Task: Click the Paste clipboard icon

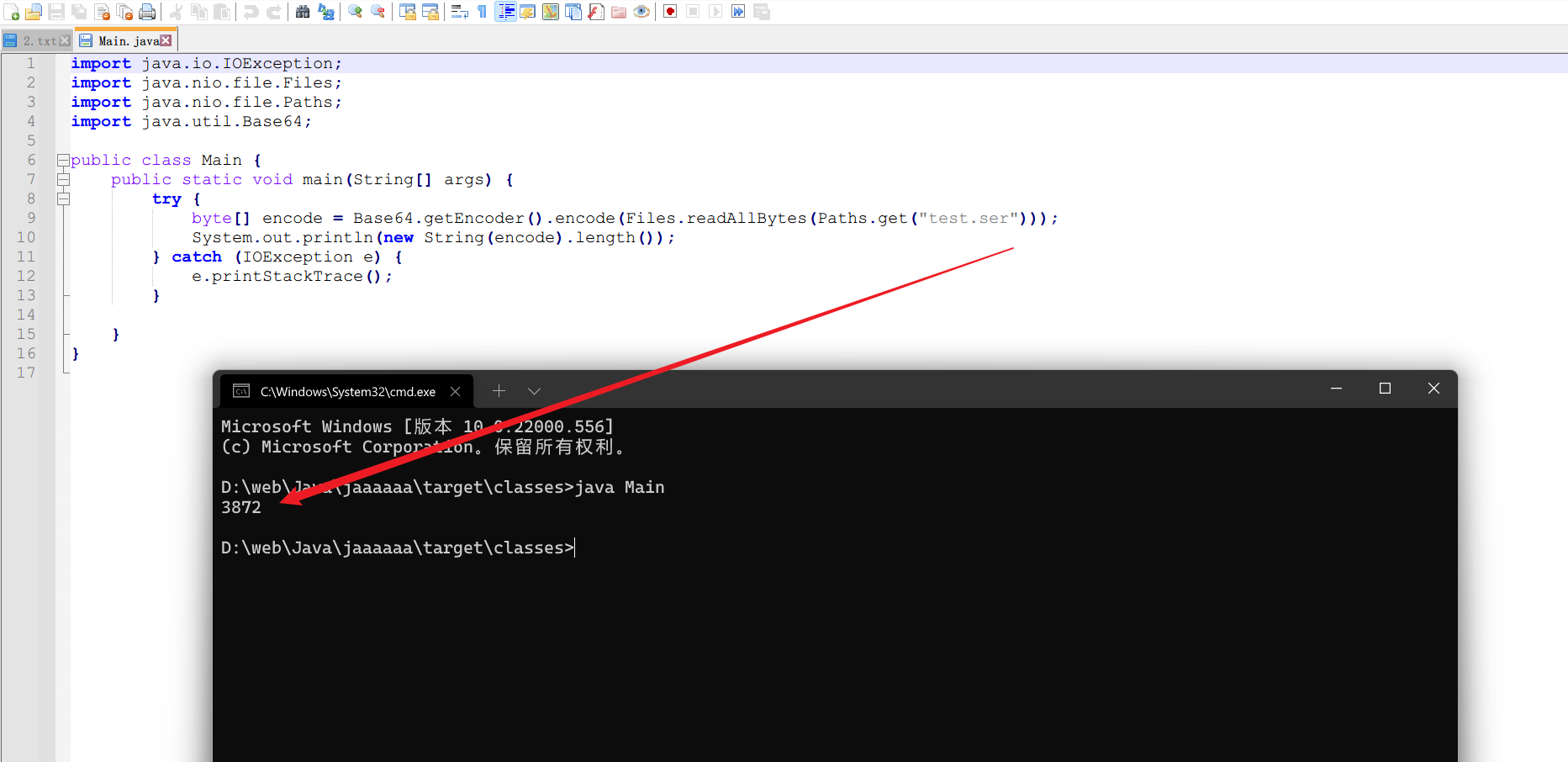Action: tap(222, 12)
